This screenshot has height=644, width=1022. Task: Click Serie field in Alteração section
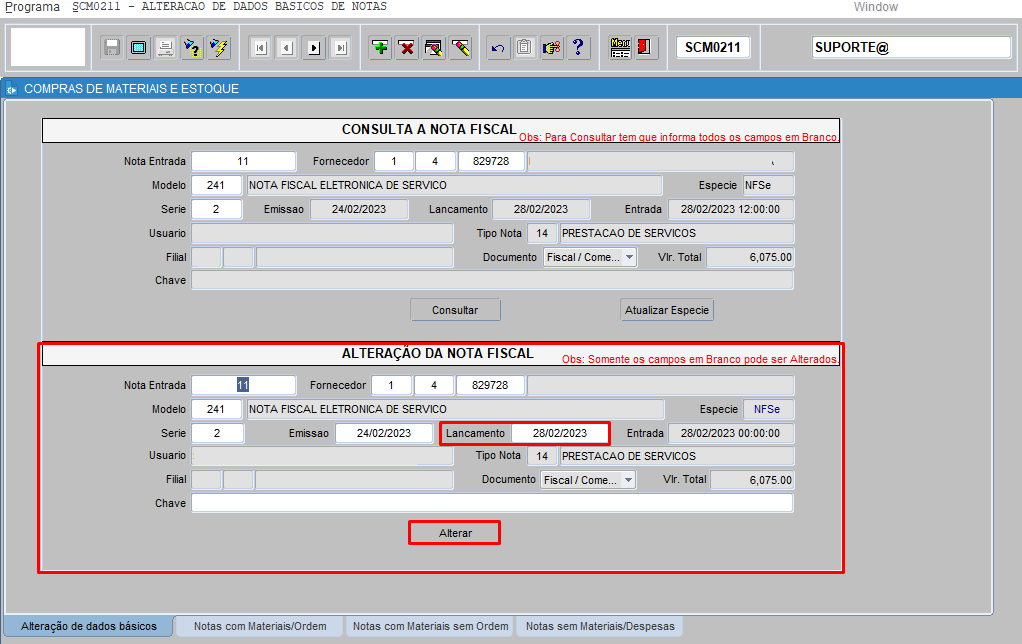point(218,433)
